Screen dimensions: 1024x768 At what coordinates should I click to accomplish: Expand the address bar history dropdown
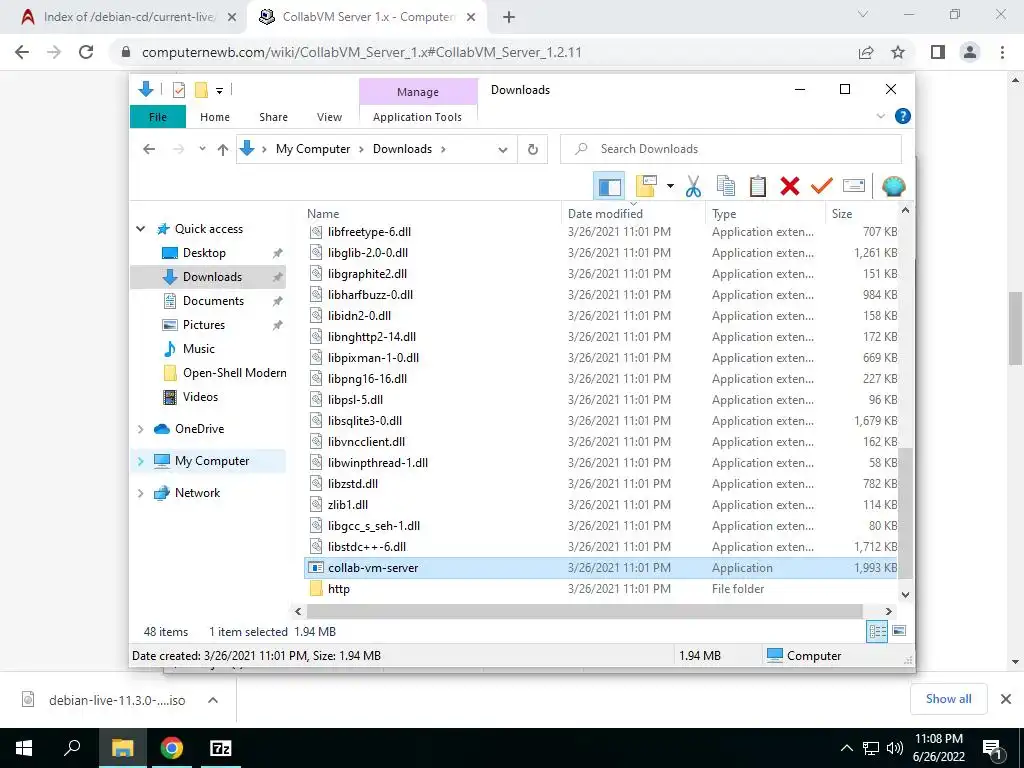pyautogui.click(x=503, y=150)
